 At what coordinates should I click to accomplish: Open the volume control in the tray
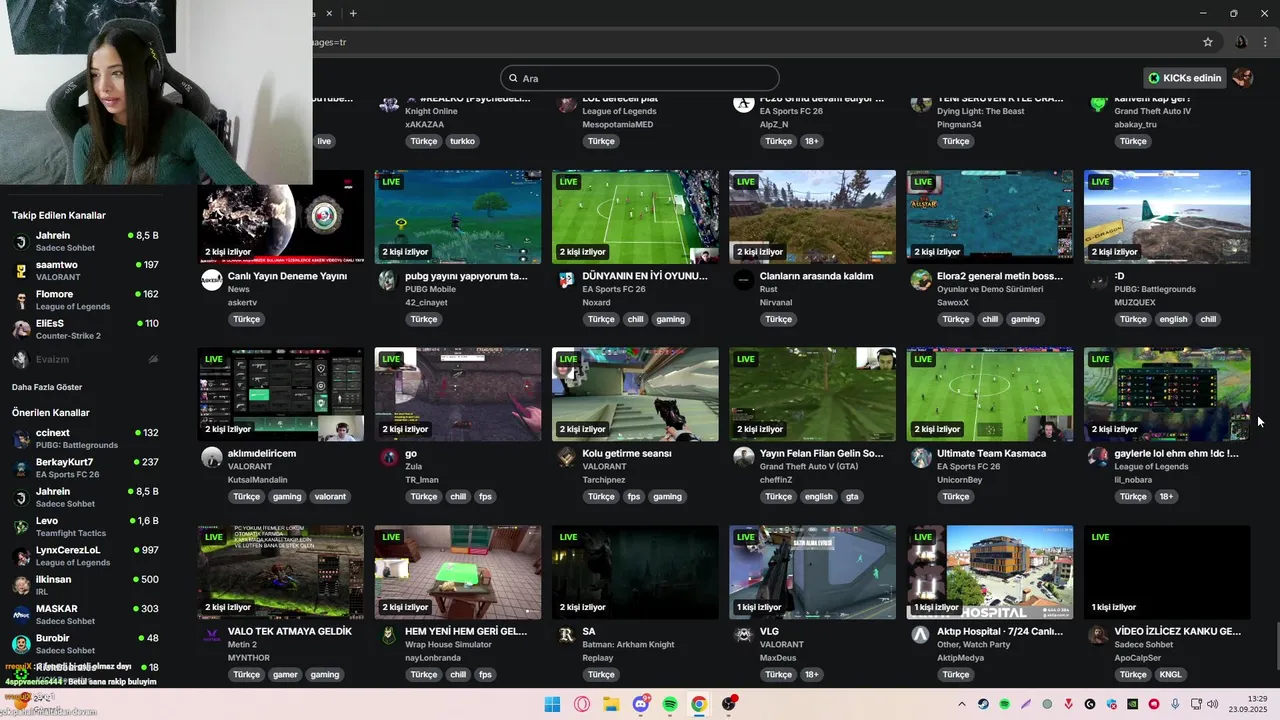[x=1214, y=704]
